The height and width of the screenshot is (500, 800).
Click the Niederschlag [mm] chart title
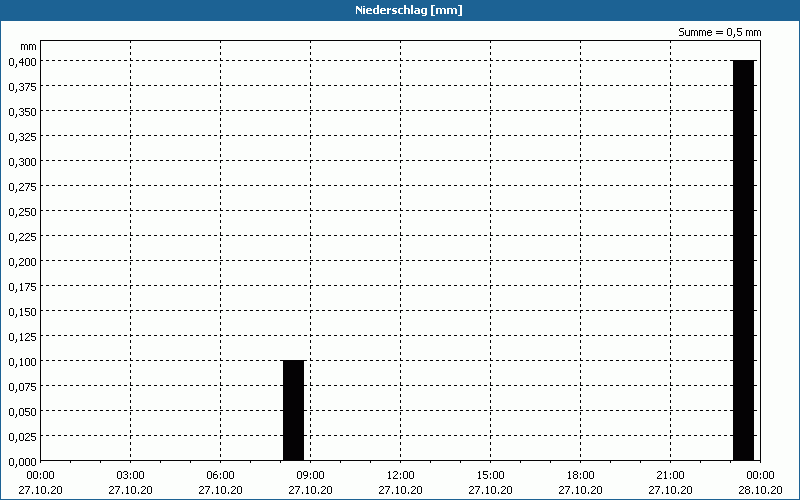pos(409,10)
